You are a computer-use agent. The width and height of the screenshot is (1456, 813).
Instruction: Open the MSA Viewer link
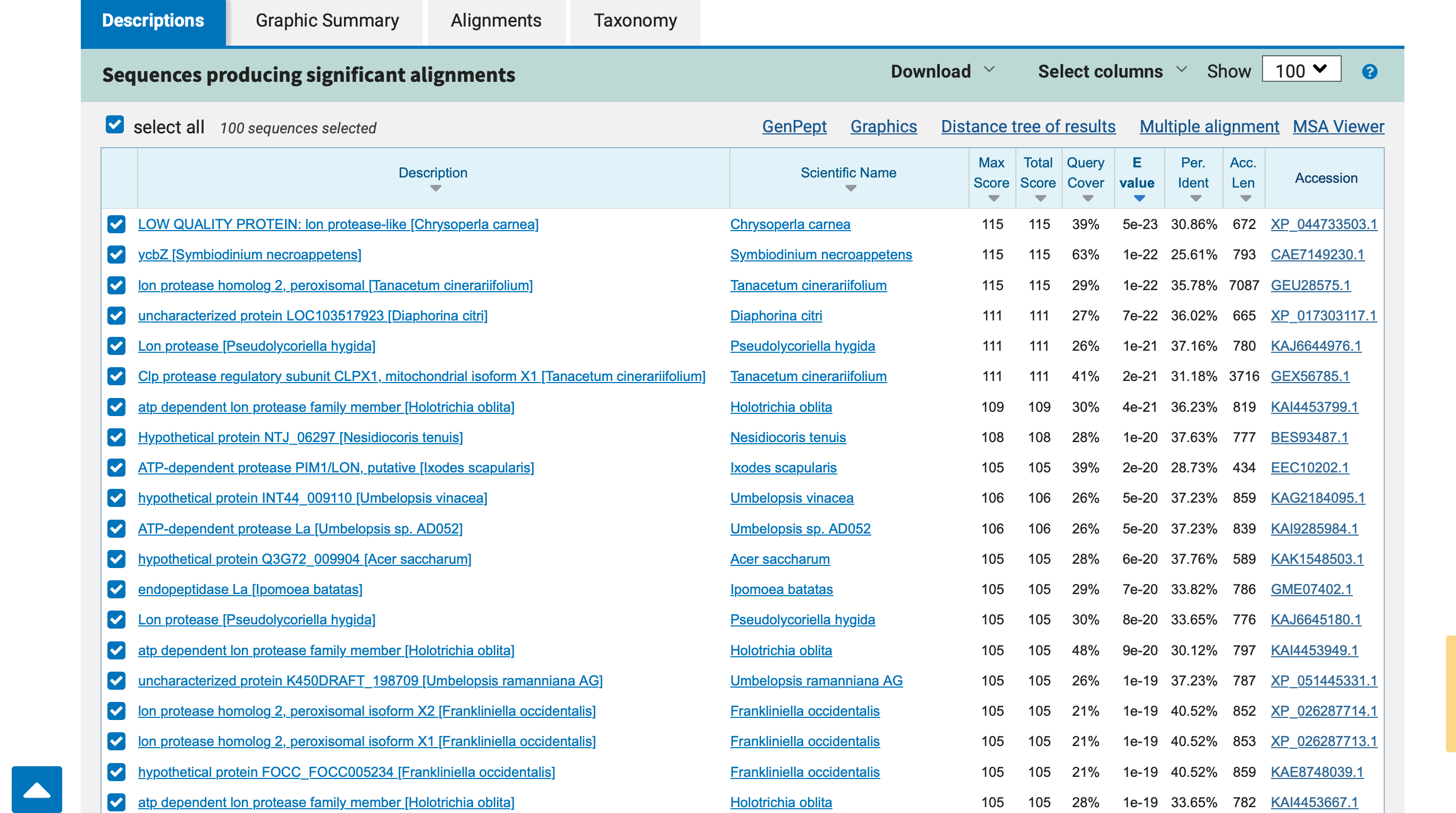tap(1339, 126)
